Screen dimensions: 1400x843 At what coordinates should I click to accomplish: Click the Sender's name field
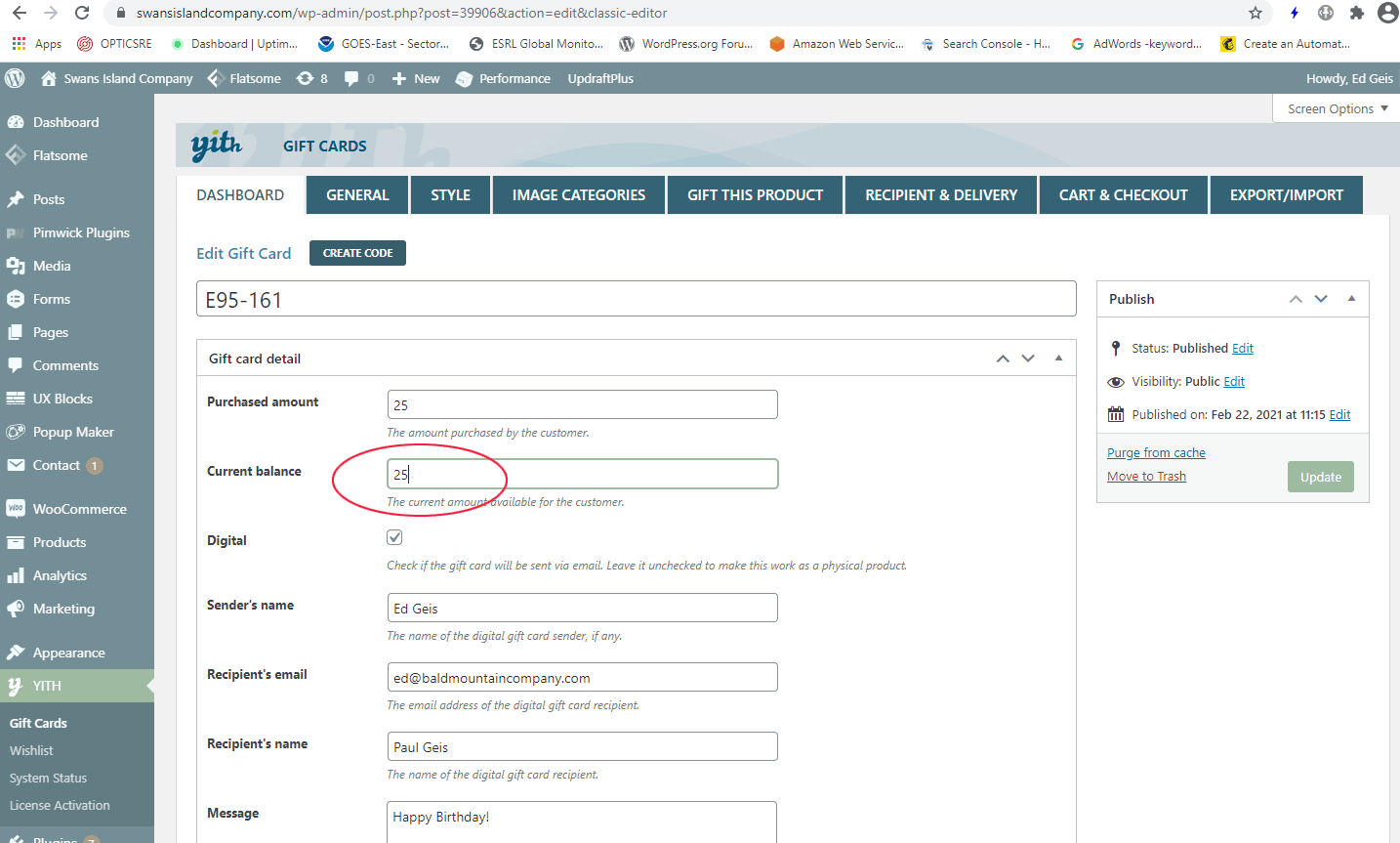pyautogui.click(x=583, y=608)
